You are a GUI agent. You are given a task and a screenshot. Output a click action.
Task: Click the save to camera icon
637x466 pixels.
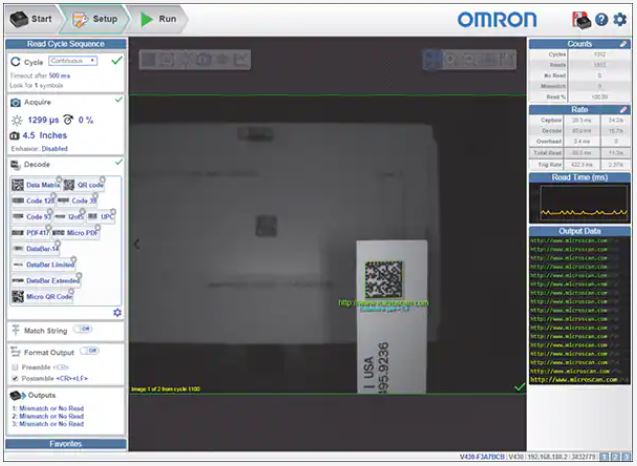tap(581, 19)
